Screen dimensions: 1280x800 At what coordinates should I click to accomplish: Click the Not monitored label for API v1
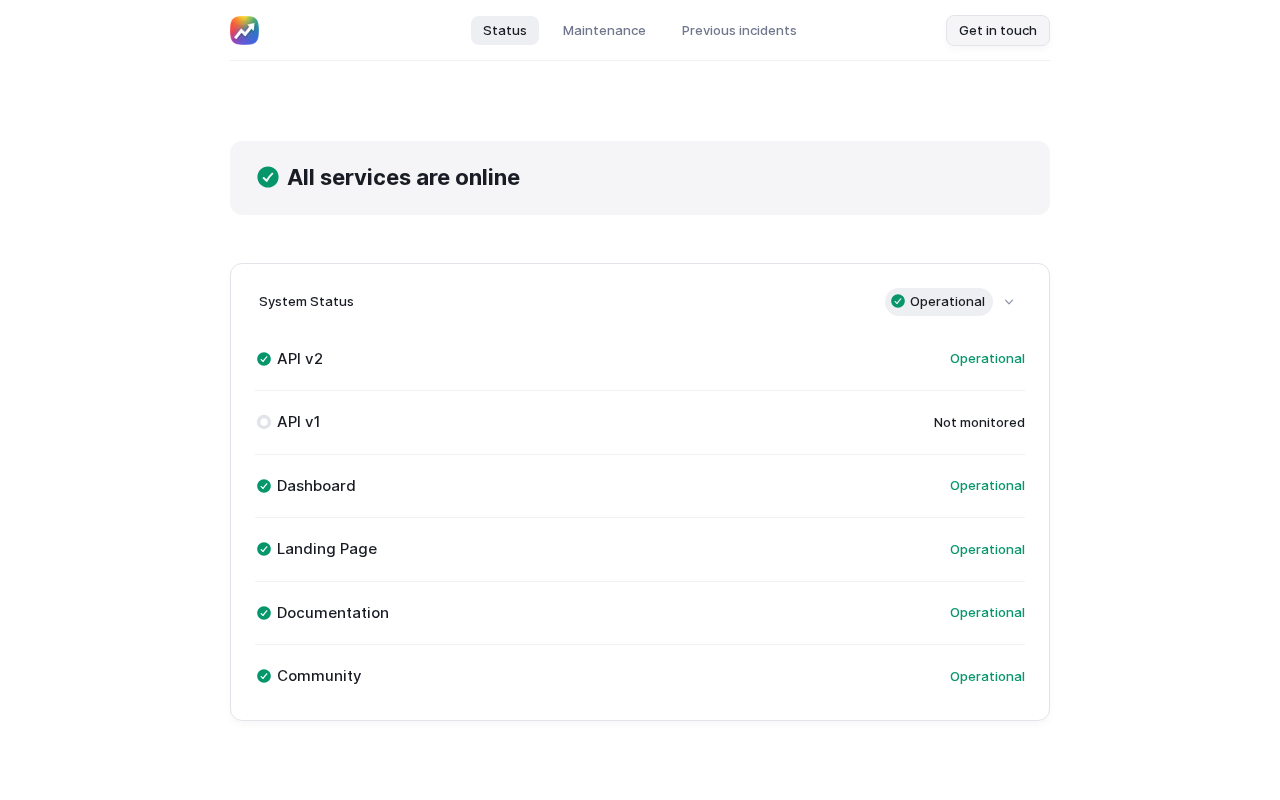click(979, 422)
